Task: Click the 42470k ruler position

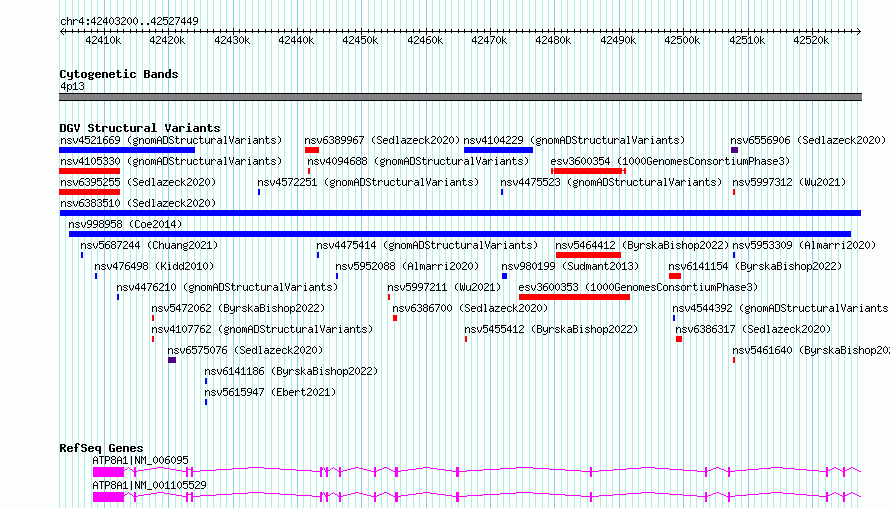Action: coord(489,40)
